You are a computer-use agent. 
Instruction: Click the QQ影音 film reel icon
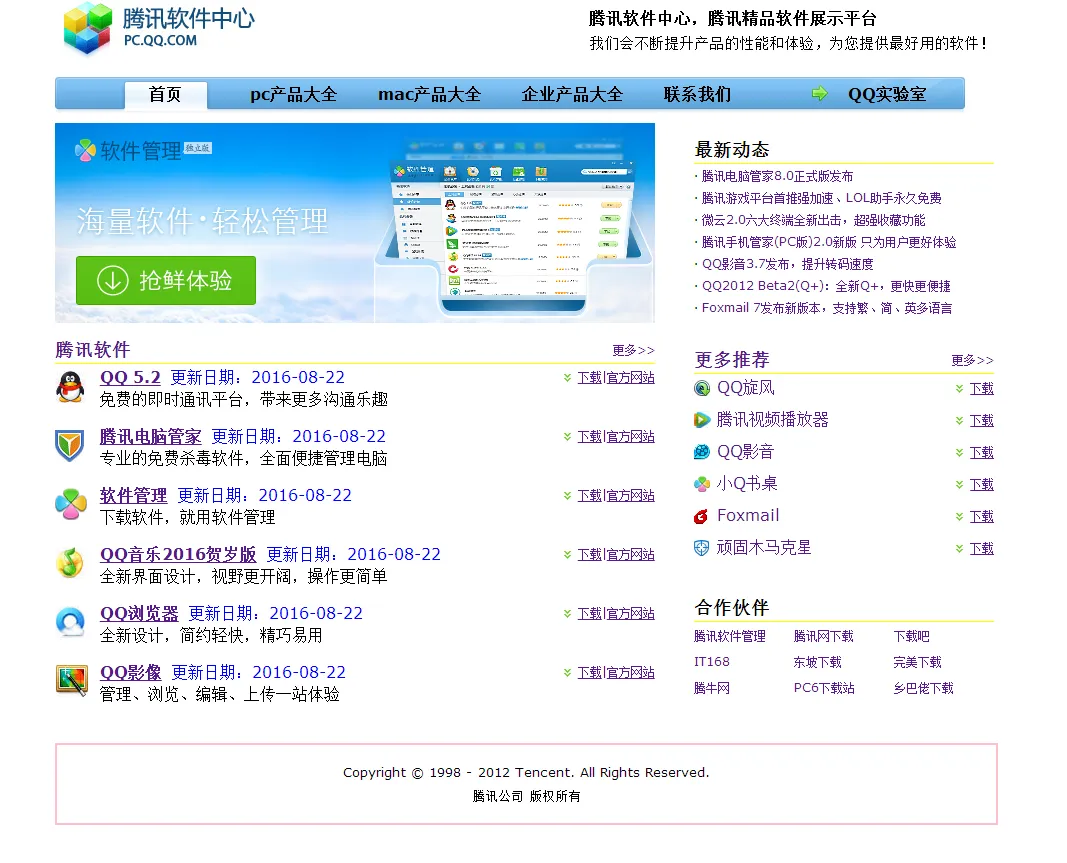pos(702,452)
